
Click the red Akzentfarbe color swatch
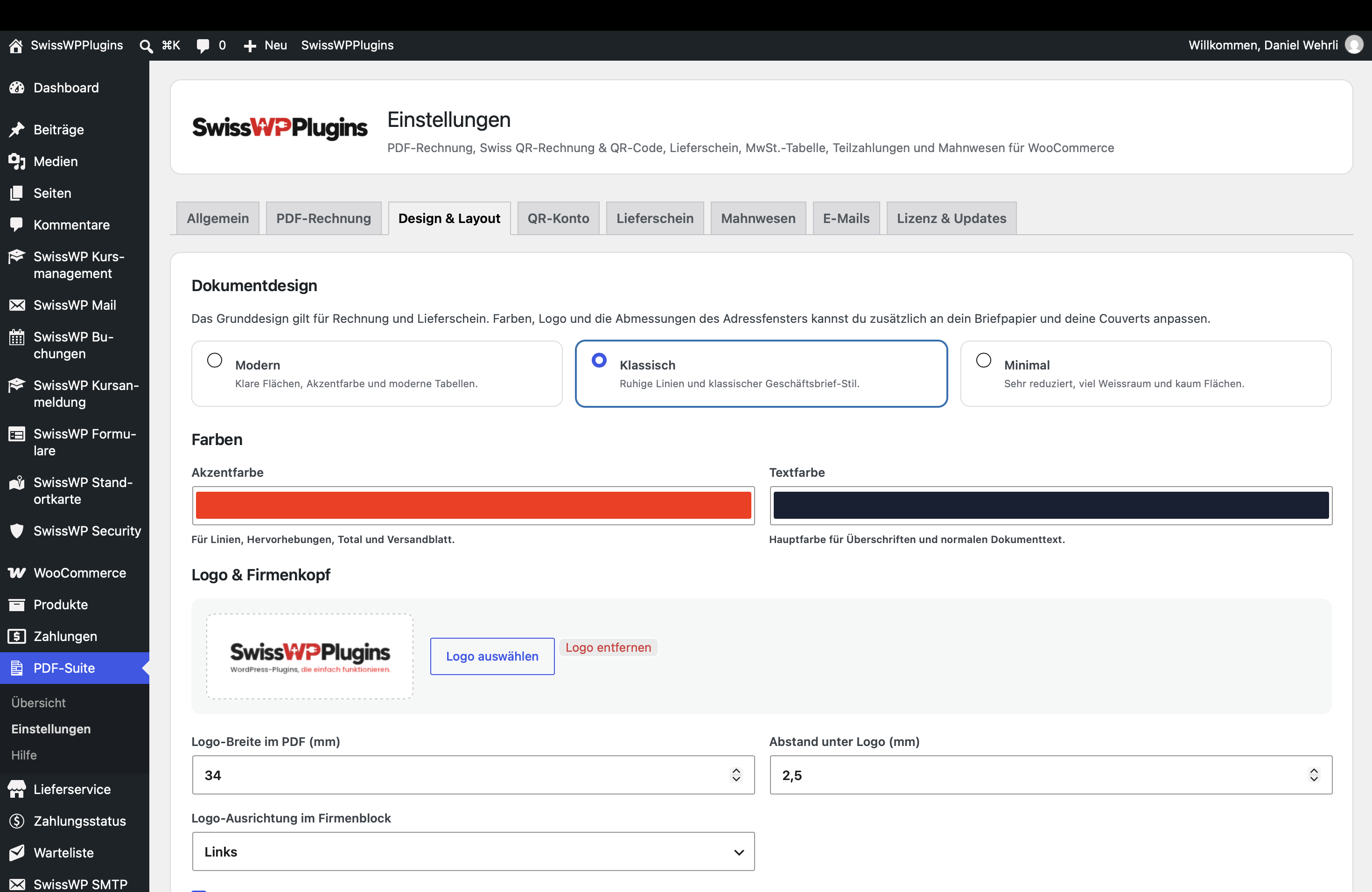[473, 505]
